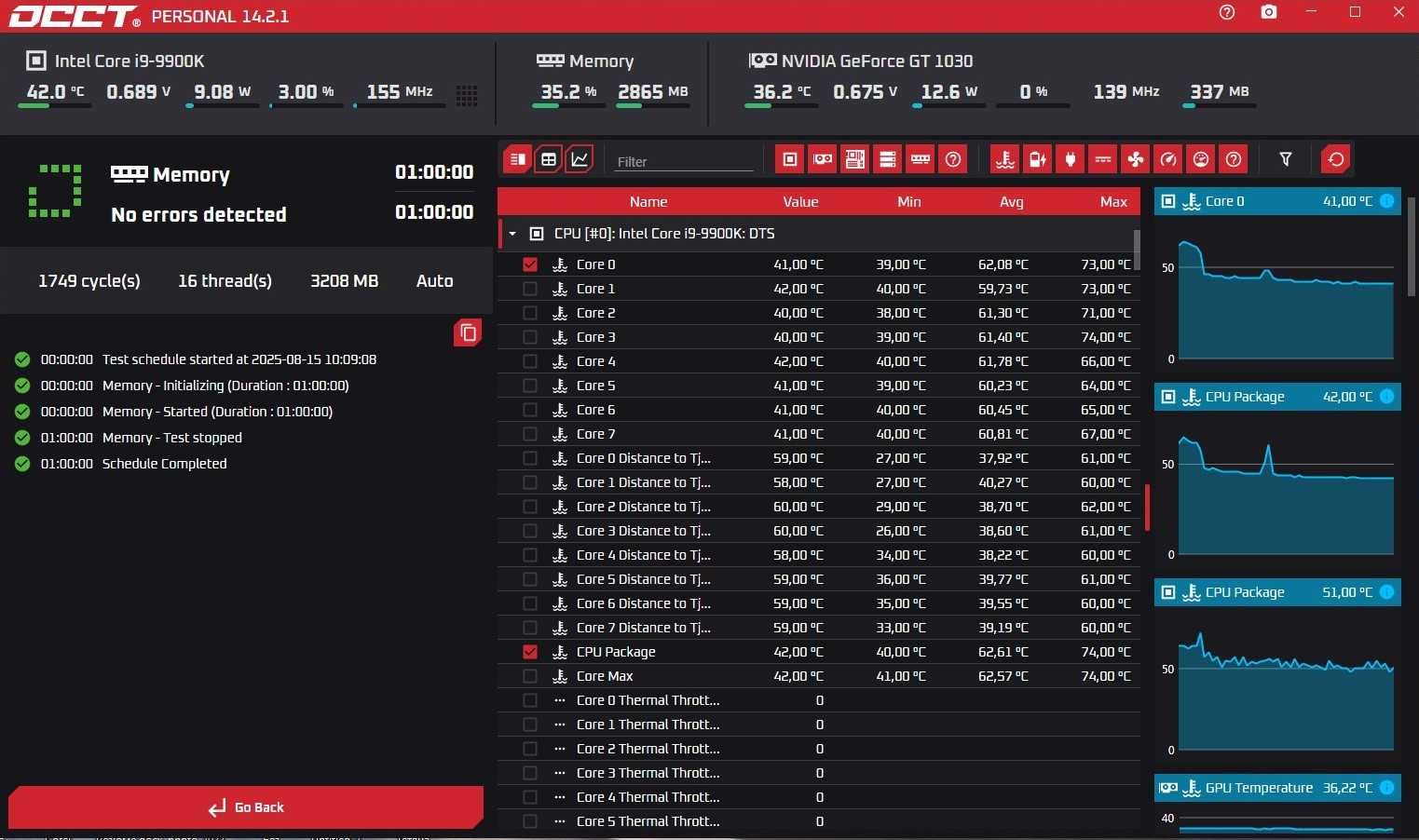This screenshot has width=1419, height=840.
Task: Check the Core 1 sensor checkbox
Action: (530, 289)
